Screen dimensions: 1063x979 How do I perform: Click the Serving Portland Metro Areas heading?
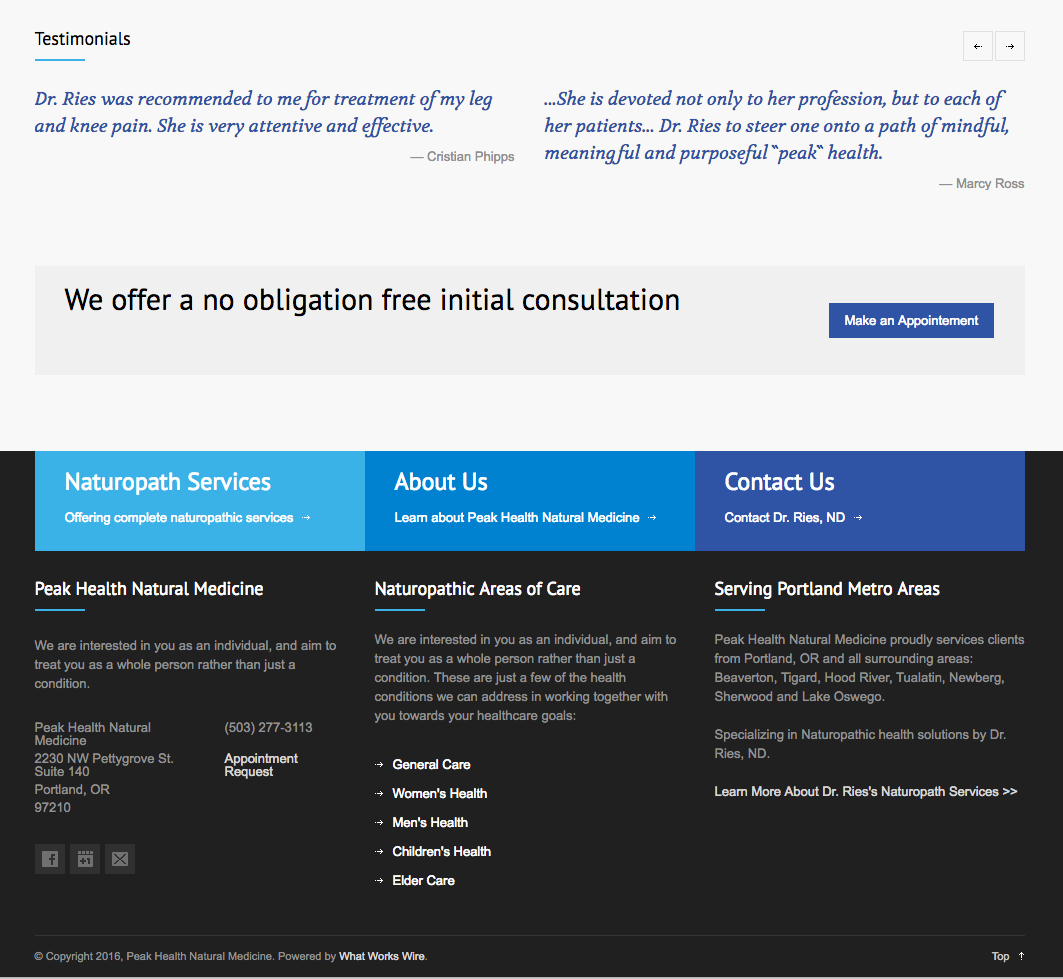[826, 589]
